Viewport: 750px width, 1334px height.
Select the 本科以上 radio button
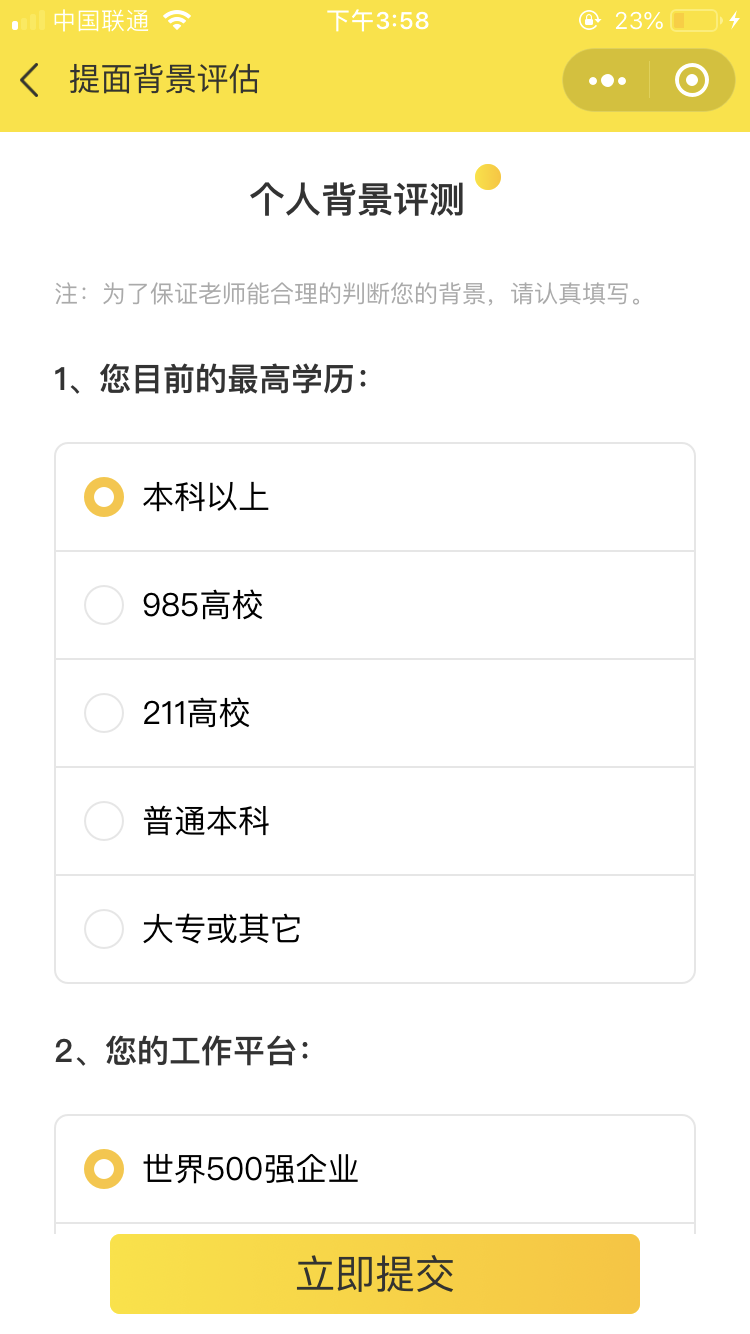(104, 497)
